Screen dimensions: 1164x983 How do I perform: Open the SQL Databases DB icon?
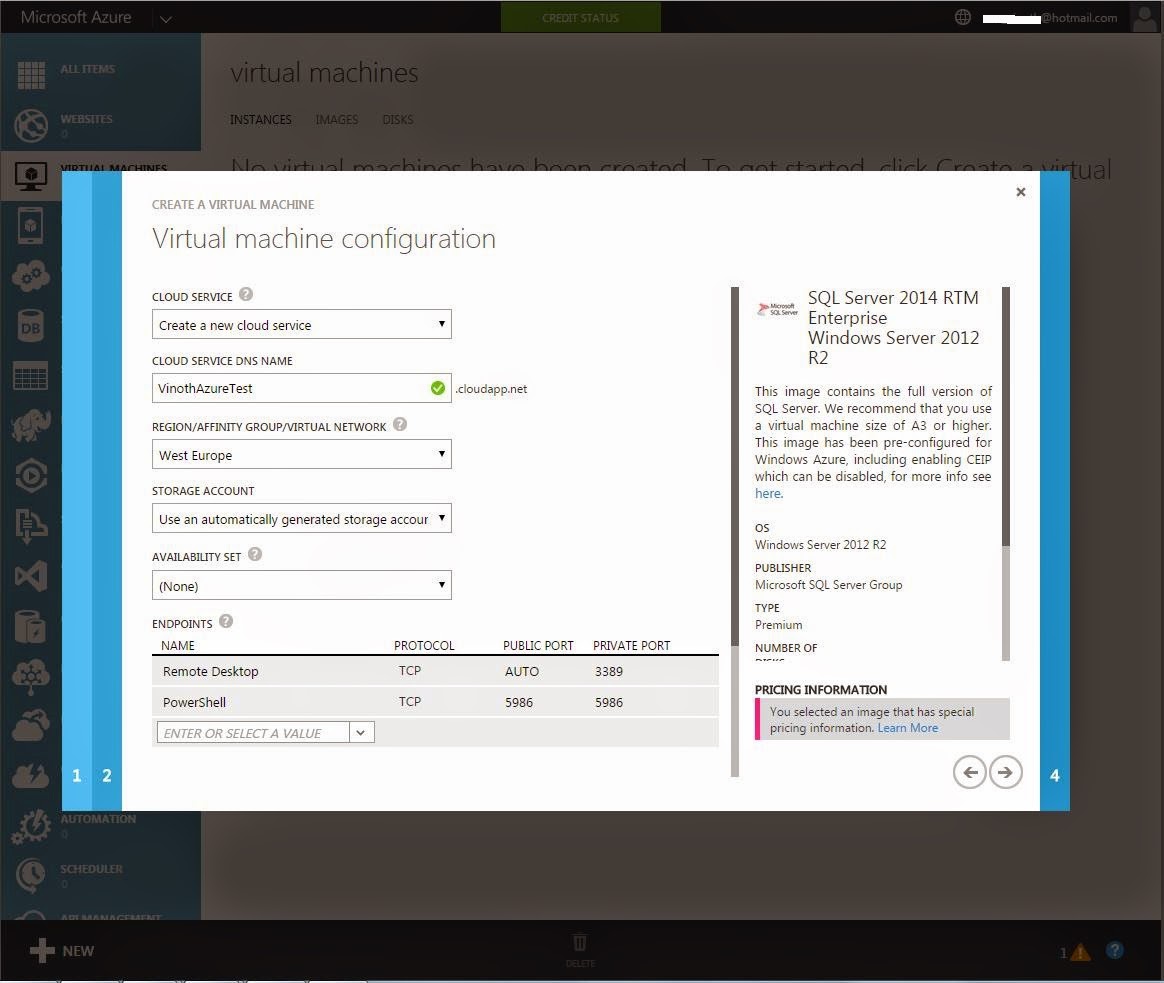coord(30,327)
